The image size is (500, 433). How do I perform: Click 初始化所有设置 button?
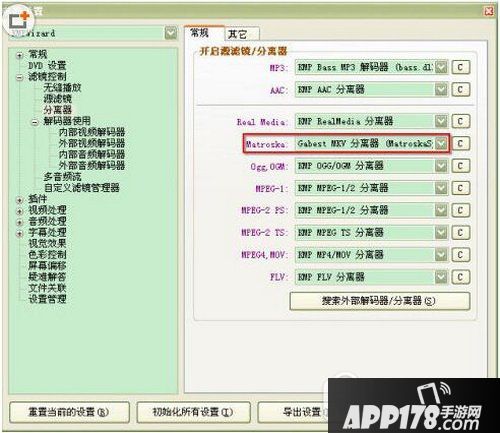tap(193, 412)
